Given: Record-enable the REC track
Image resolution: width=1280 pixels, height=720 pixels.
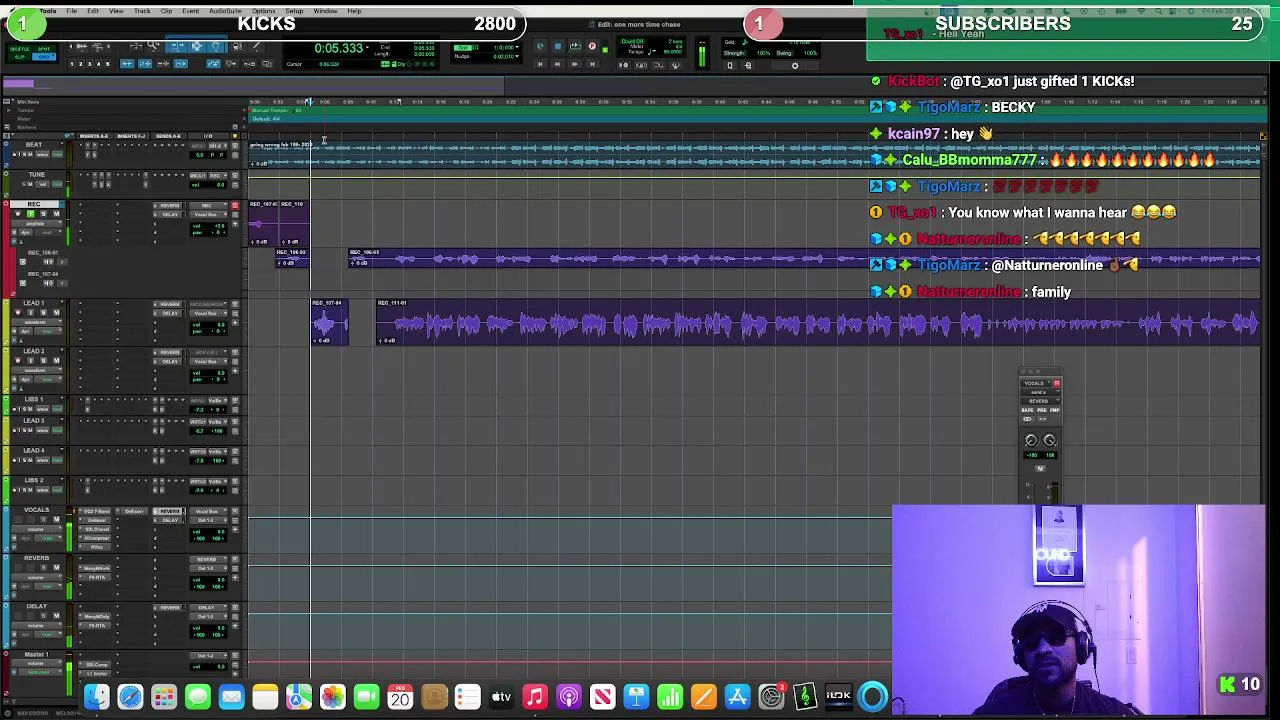Looking at the screenshot, I should [18, 213].
